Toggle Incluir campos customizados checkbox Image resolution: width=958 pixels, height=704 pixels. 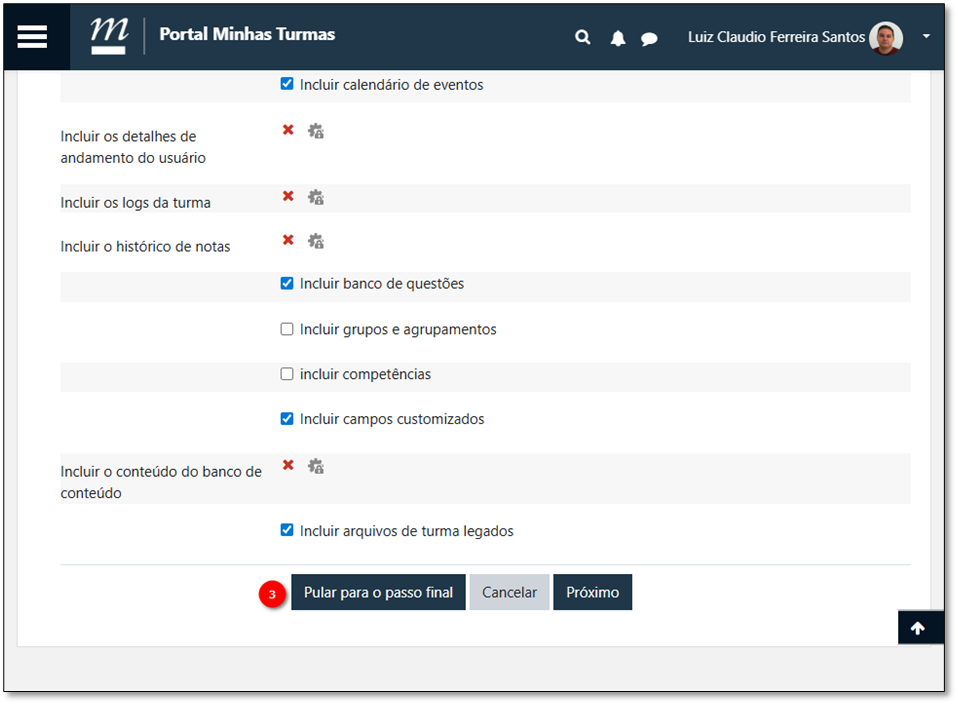(x=287, y=419)
